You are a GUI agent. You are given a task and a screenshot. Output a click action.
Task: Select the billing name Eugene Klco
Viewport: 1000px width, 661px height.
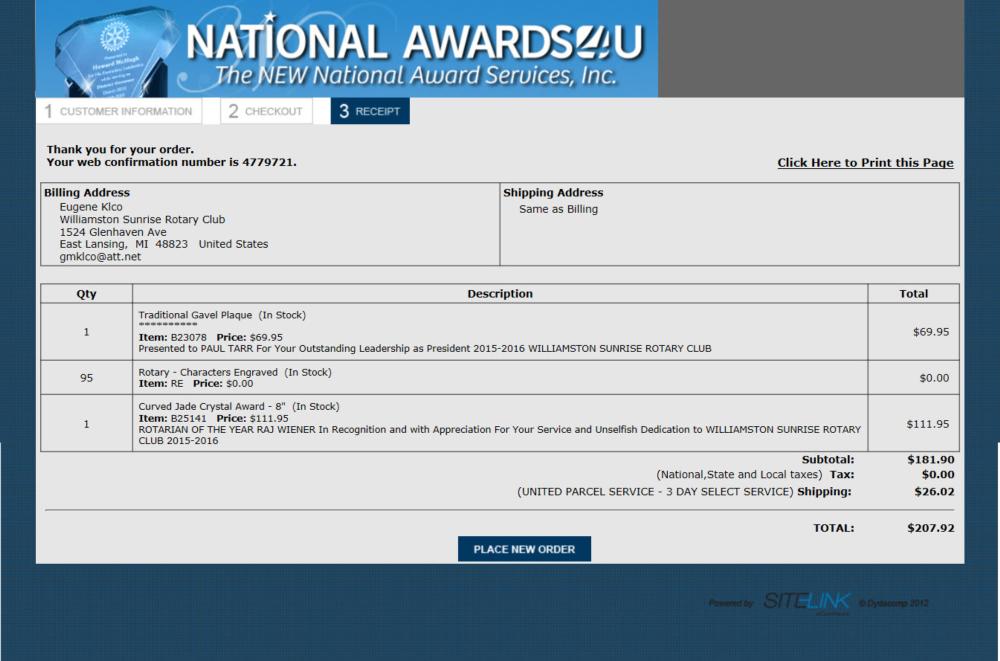pos(91,207)
